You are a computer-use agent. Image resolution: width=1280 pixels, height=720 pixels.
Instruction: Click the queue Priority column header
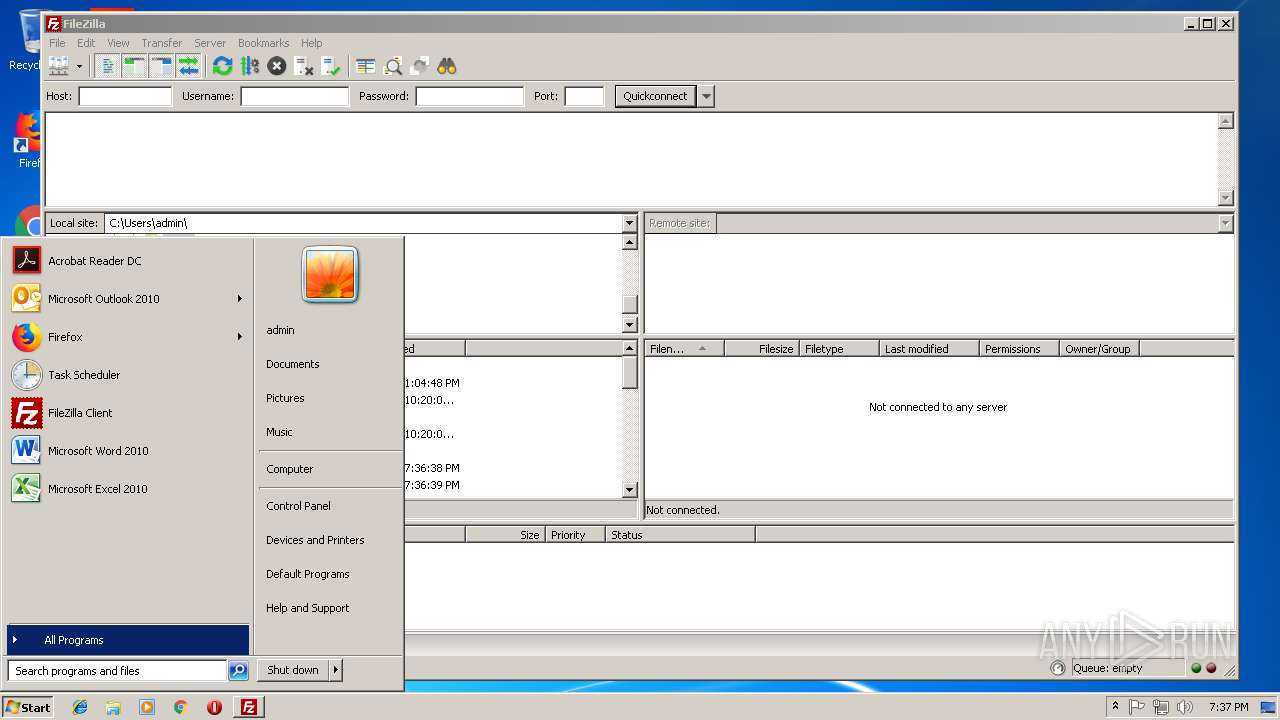[575, 535]
